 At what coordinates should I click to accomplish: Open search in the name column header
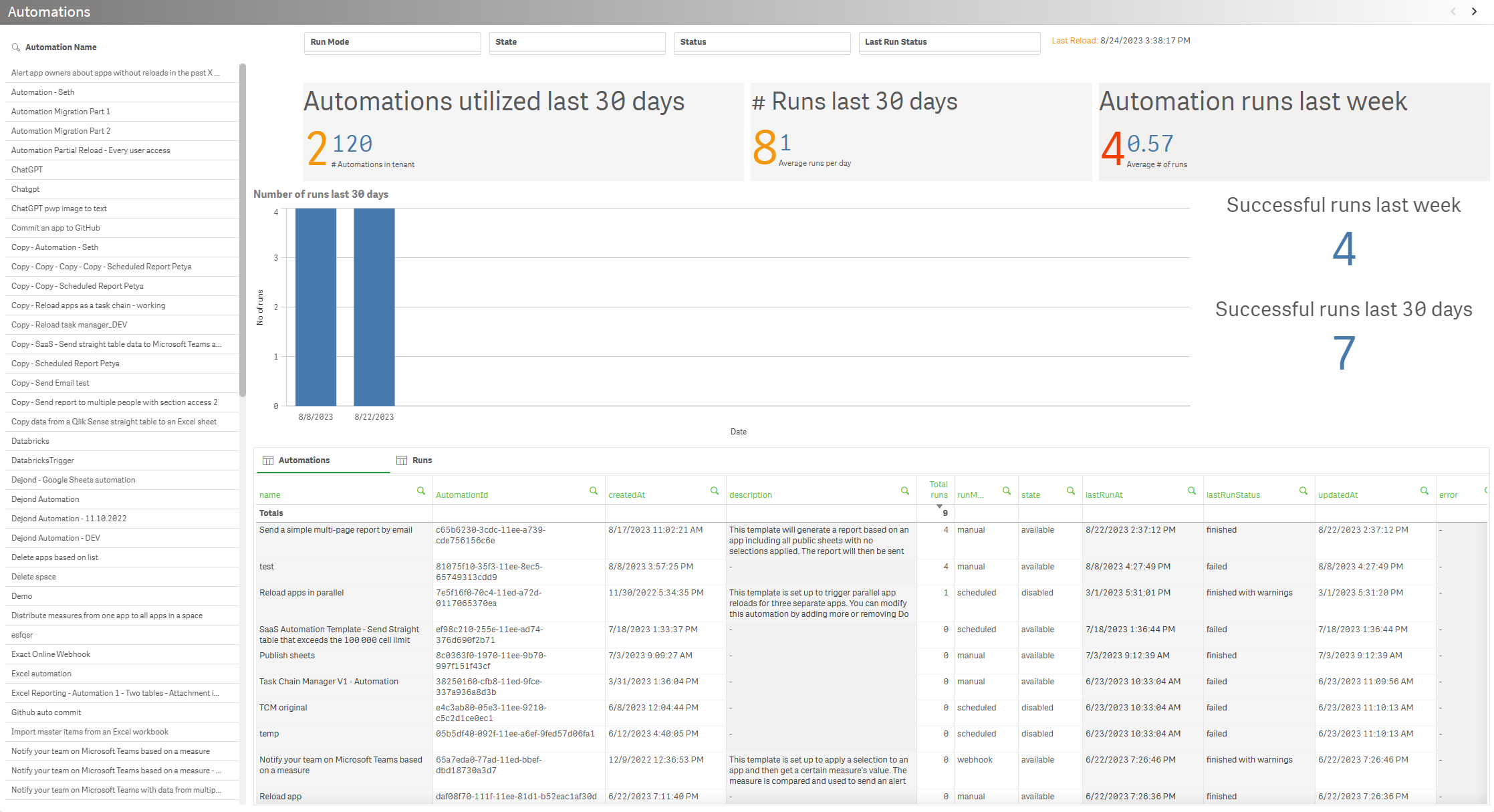pyautogui.click(x=421, y=490)
